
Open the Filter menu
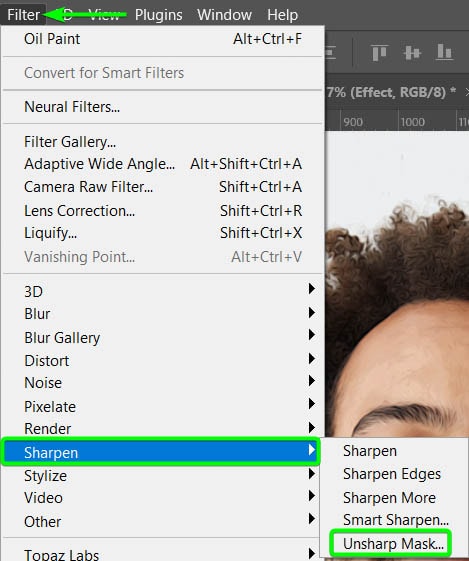pos(23,15)
